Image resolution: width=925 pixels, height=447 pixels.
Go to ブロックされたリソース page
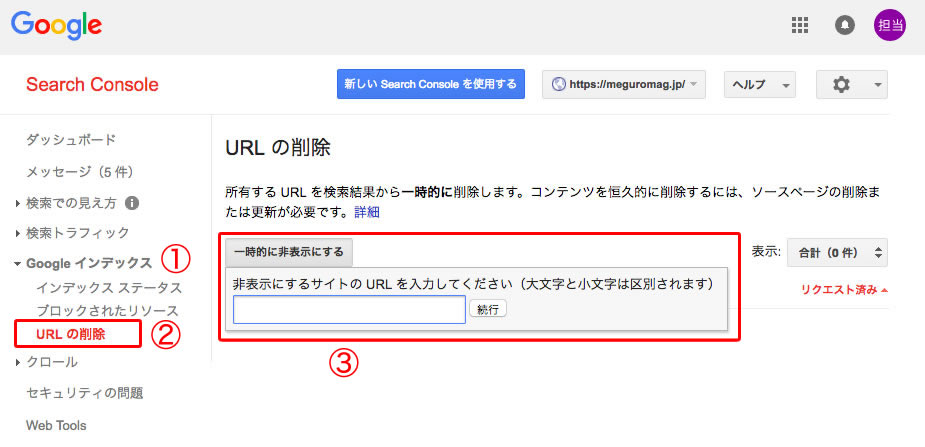pyautogui.click(x=107, y=311)
